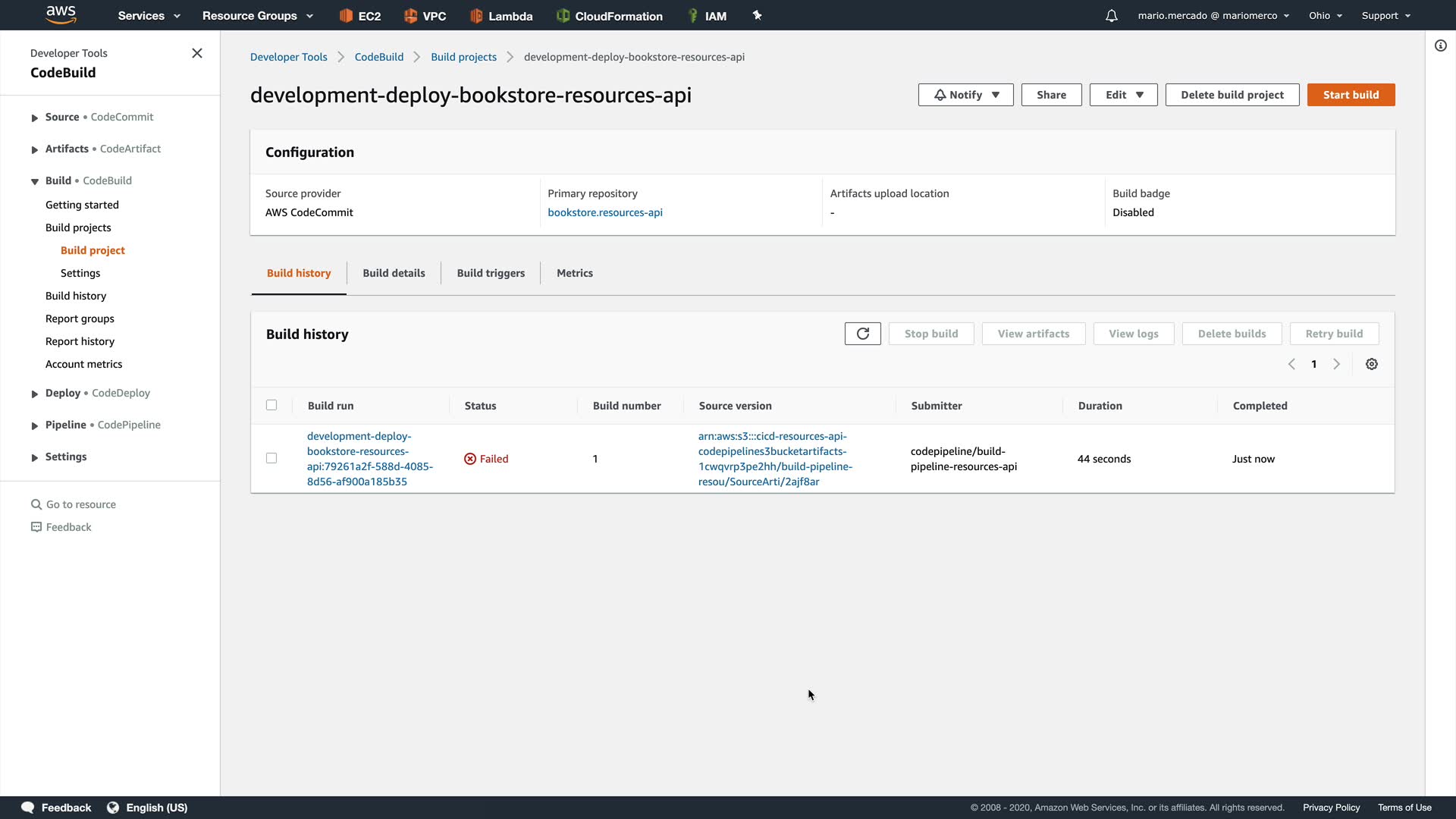Open bookstore.resources-api repository link

click(x=604, y=212)
